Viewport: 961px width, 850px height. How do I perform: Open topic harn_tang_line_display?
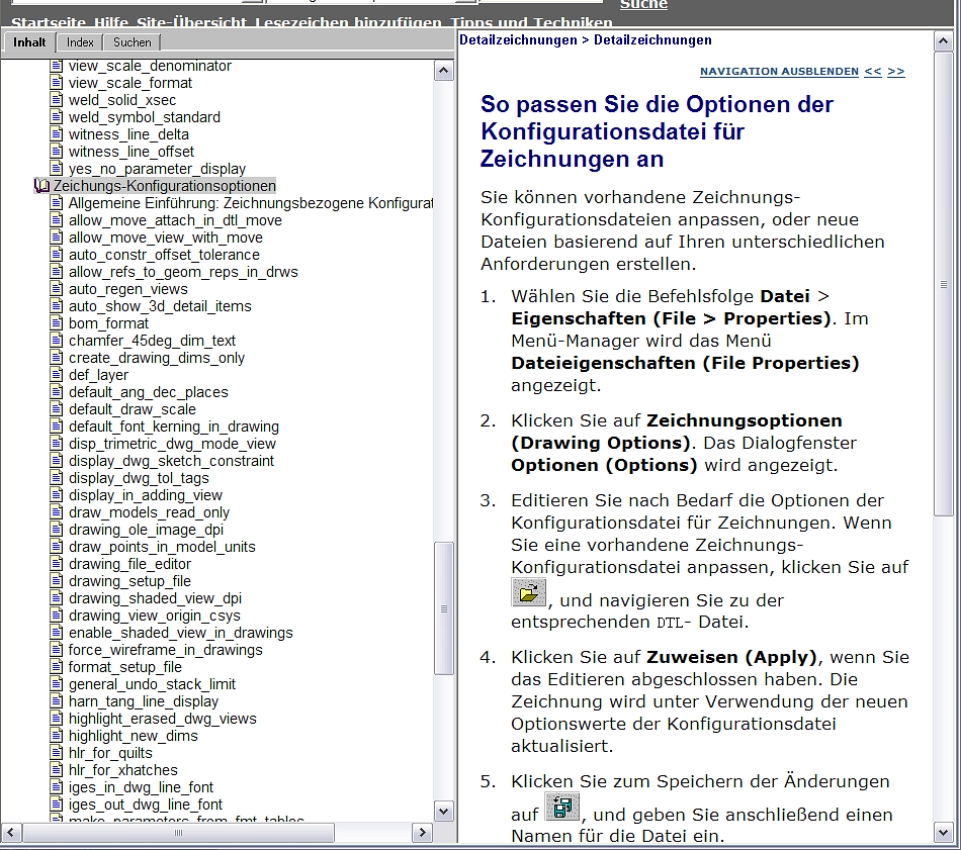pyautogui.click(x=143, y=701)
